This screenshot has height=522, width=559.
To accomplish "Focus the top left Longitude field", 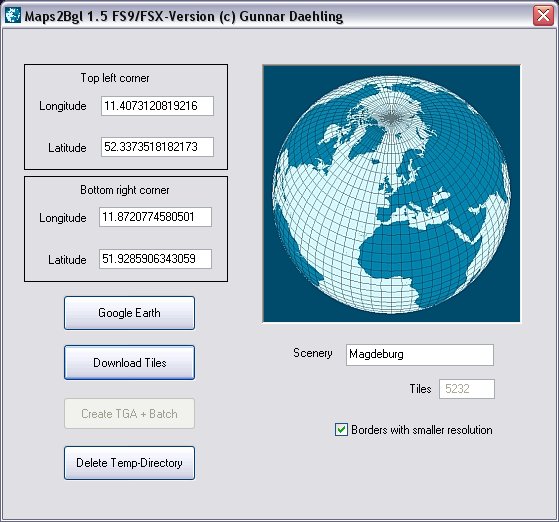I will [x=157, y=106].
